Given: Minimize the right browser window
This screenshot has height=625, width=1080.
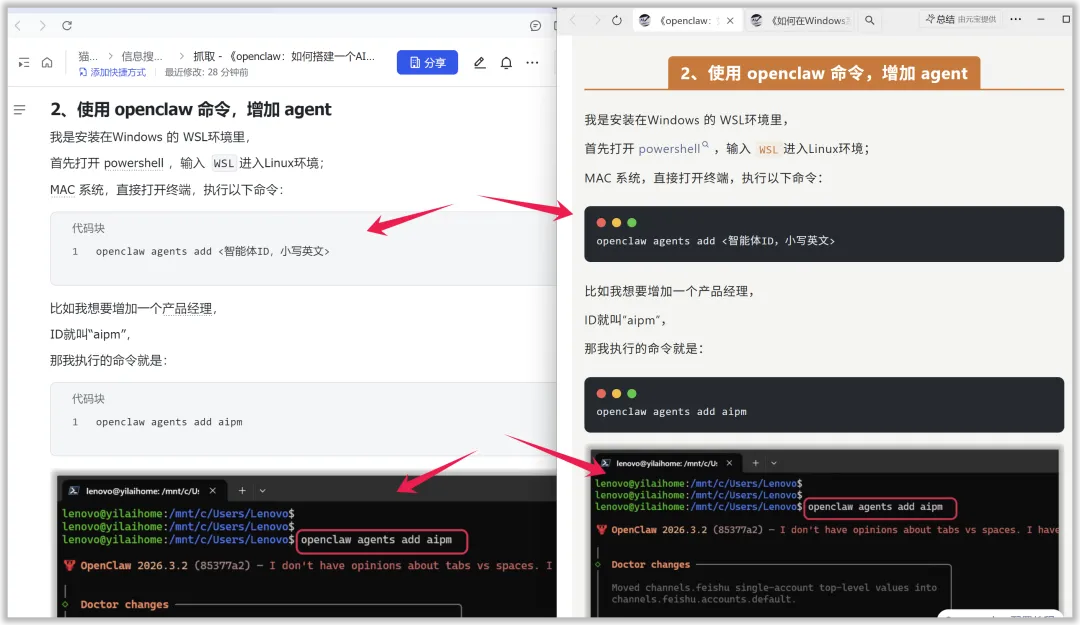Looking at the screenshot, I should [1041, 19].
